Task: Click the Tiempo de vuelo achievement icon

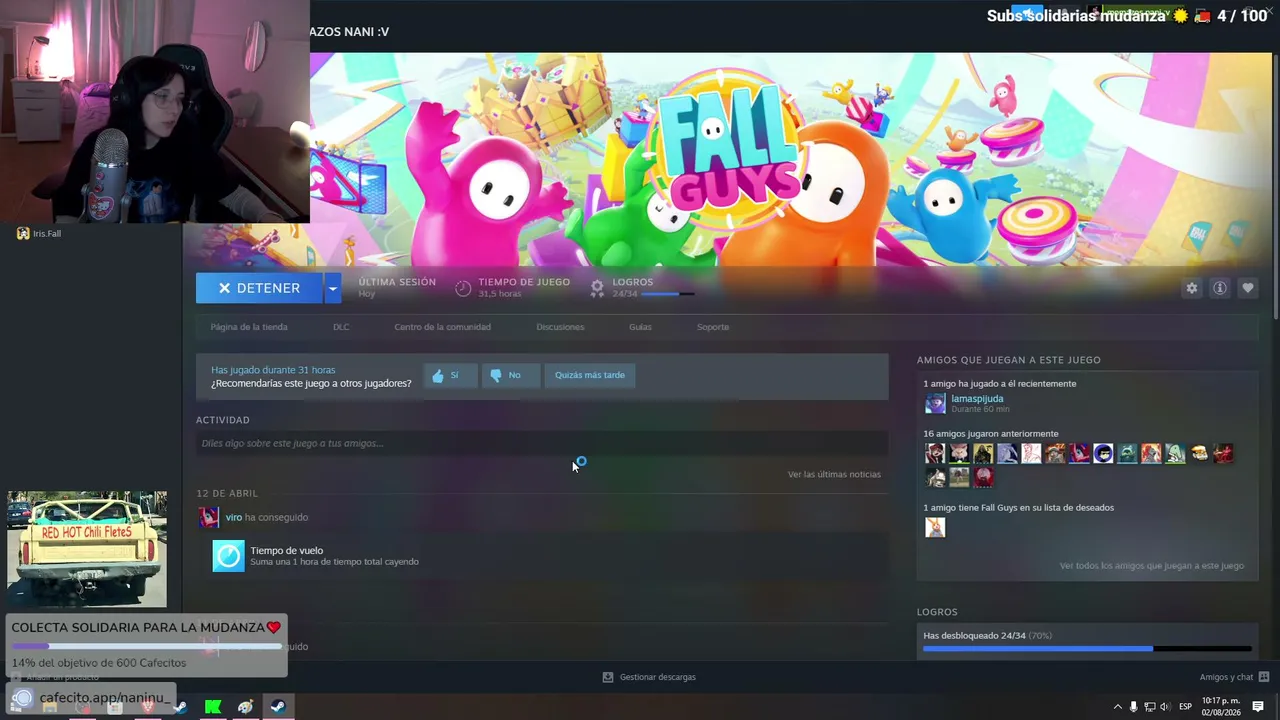Action: [x=228, y=556]
